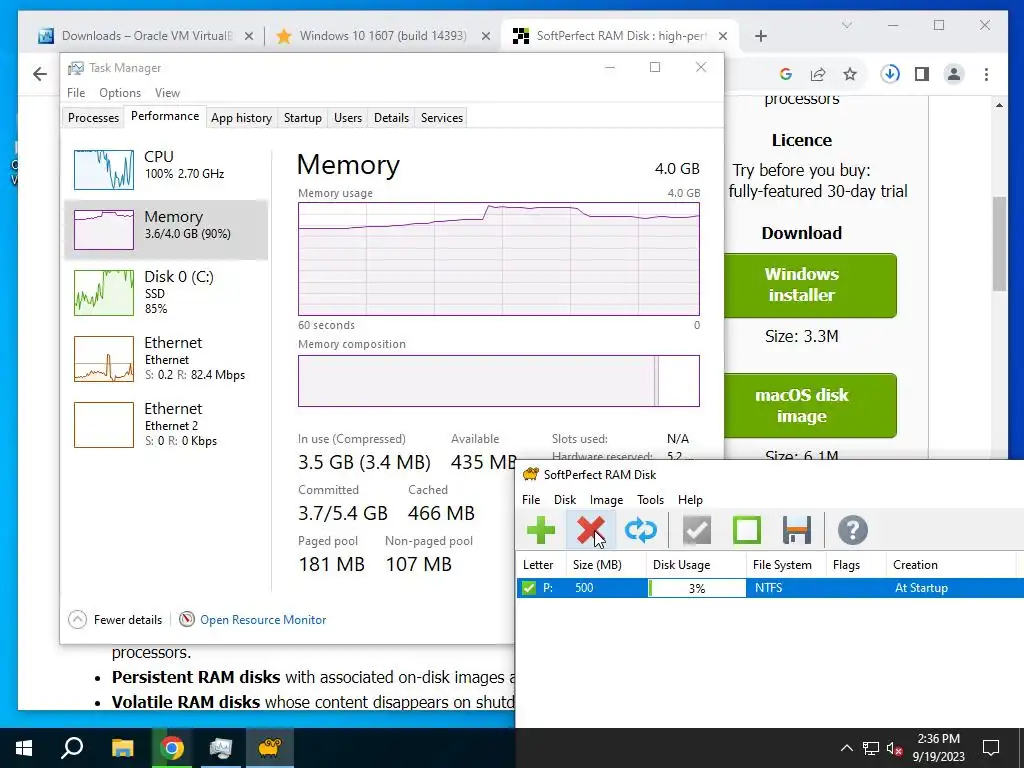
Task: Select CPU in performance sidebar
Action: coord(166,169)
